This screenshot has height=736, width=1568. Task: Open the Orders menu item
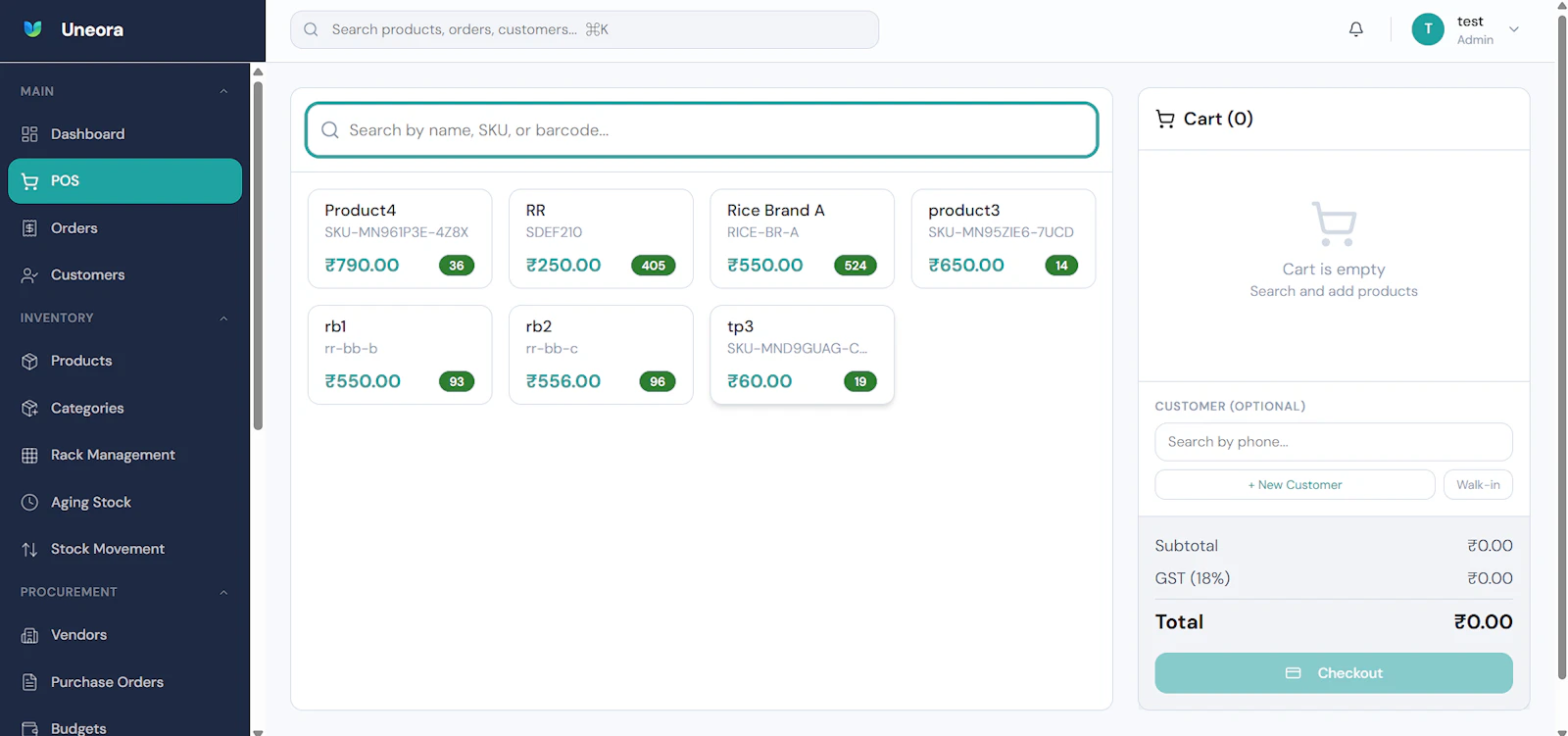[x=125, y=228]
